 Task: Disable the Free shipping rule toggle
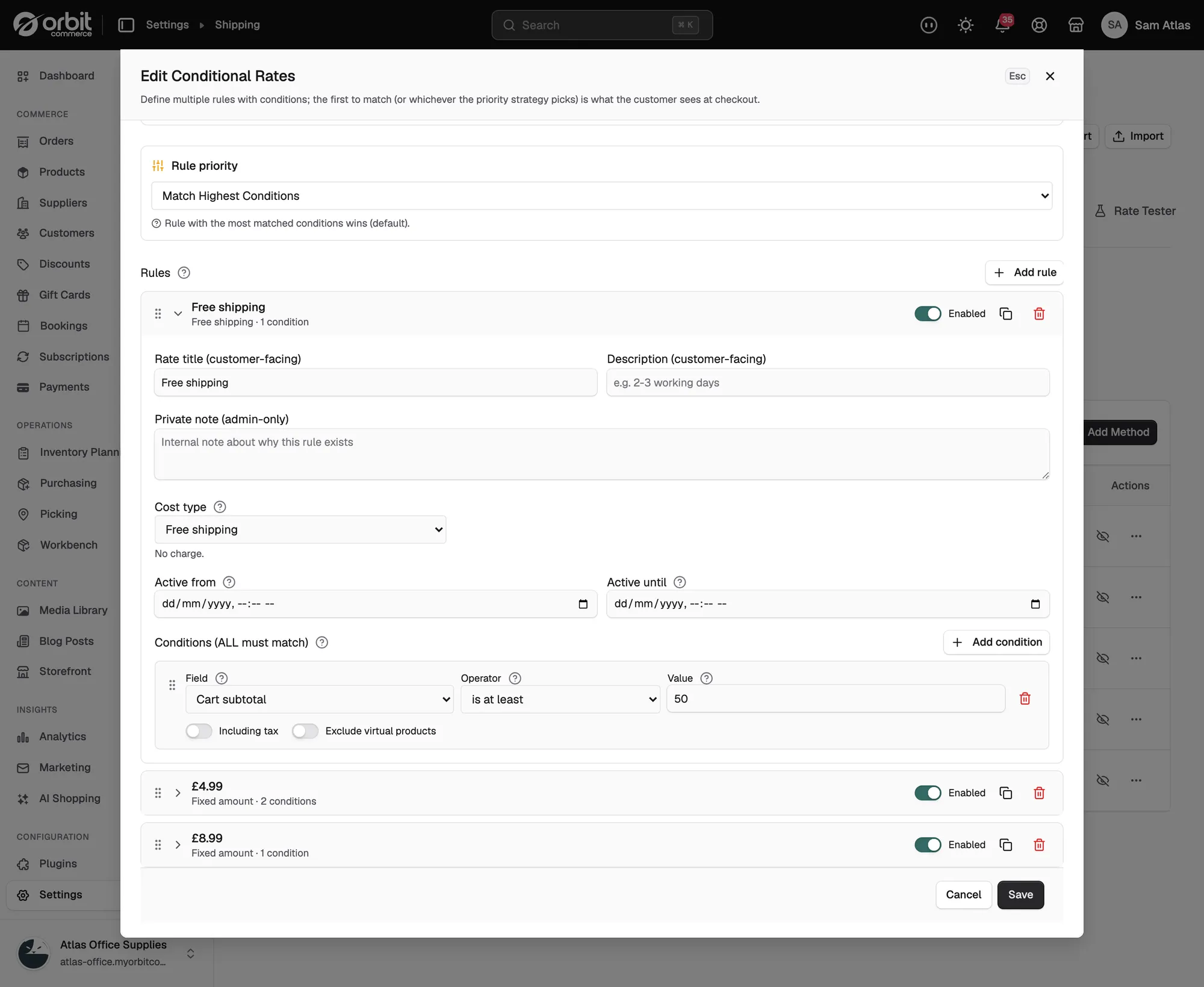(928, 314)
